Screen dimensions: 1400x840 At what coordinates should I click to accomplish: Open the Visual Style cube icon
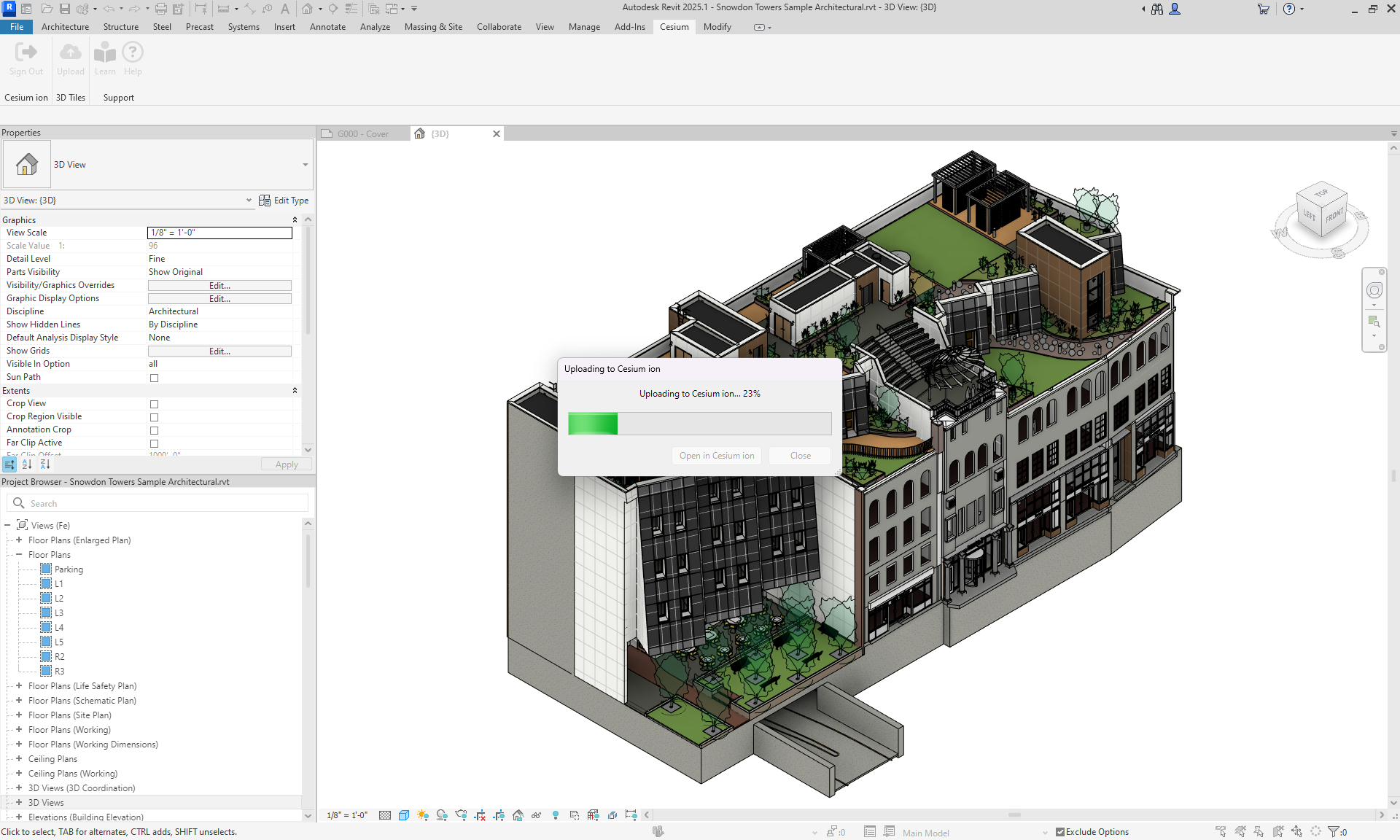[404, 815]
